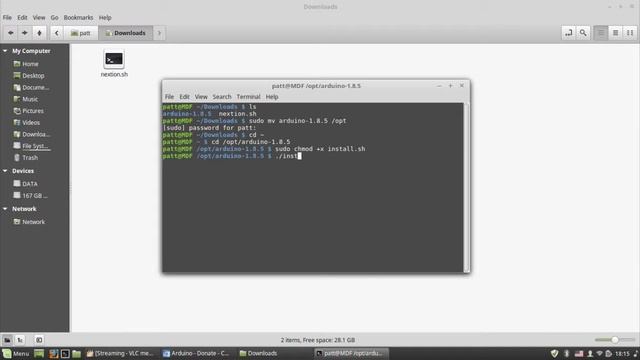
Task: Open update manager shield tray icon
Action: (554, 353)
